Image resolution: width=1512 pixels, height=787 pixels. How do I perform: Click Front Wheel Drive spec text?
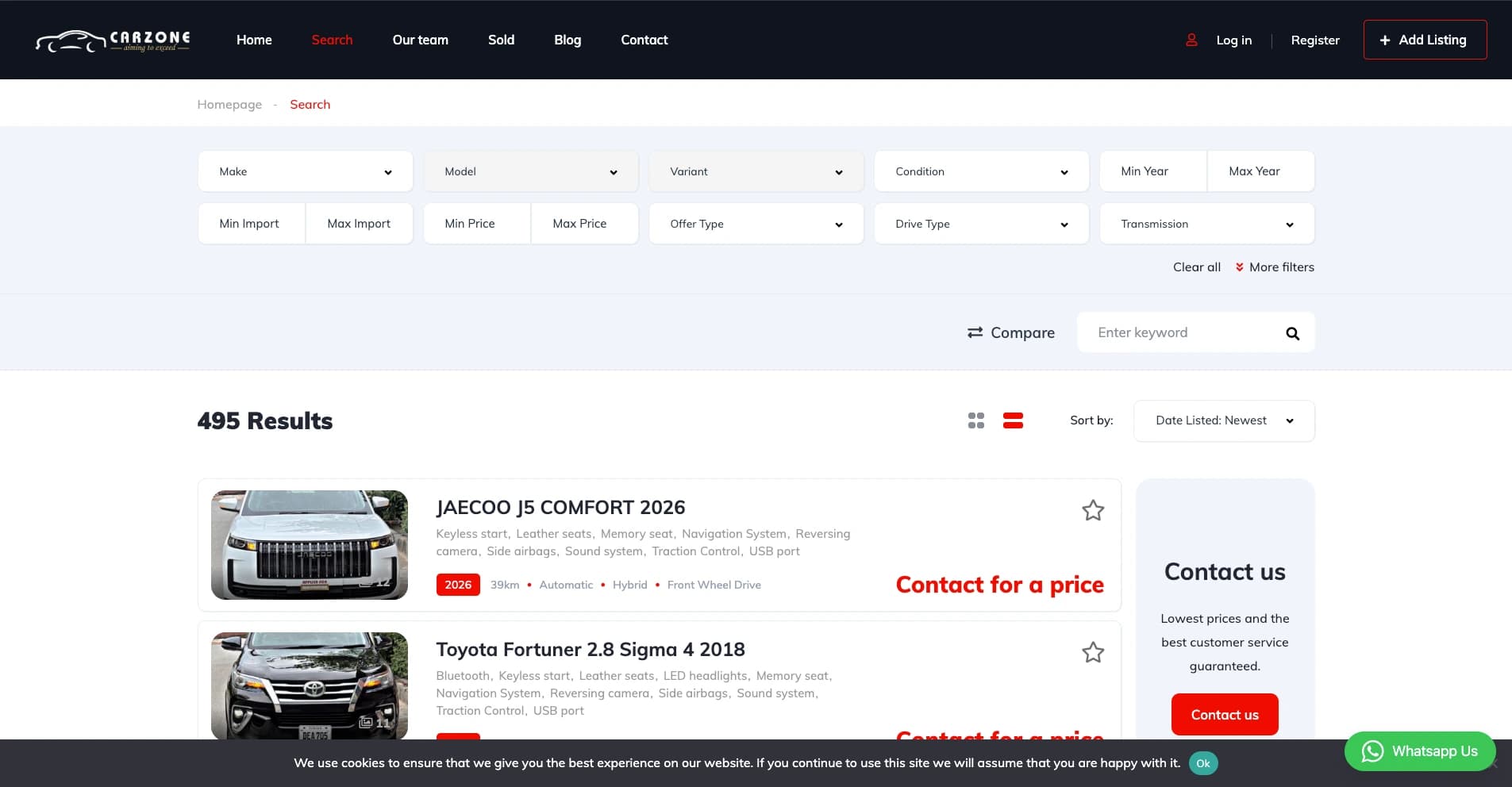[x=714, y=585]
